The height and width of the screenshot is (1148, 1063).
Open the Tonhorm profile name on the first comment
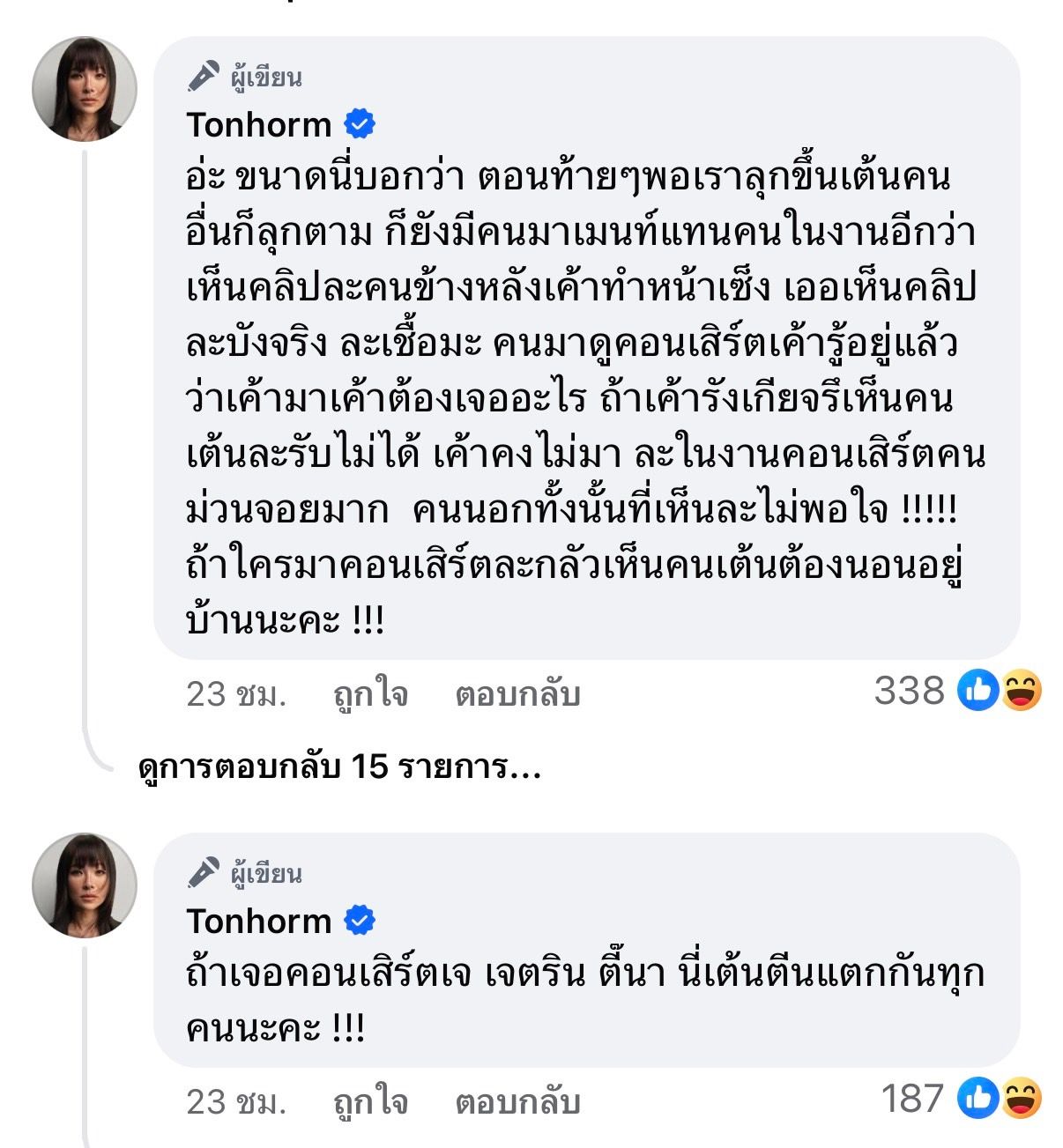pyautogui.click(x=259, y=125)
